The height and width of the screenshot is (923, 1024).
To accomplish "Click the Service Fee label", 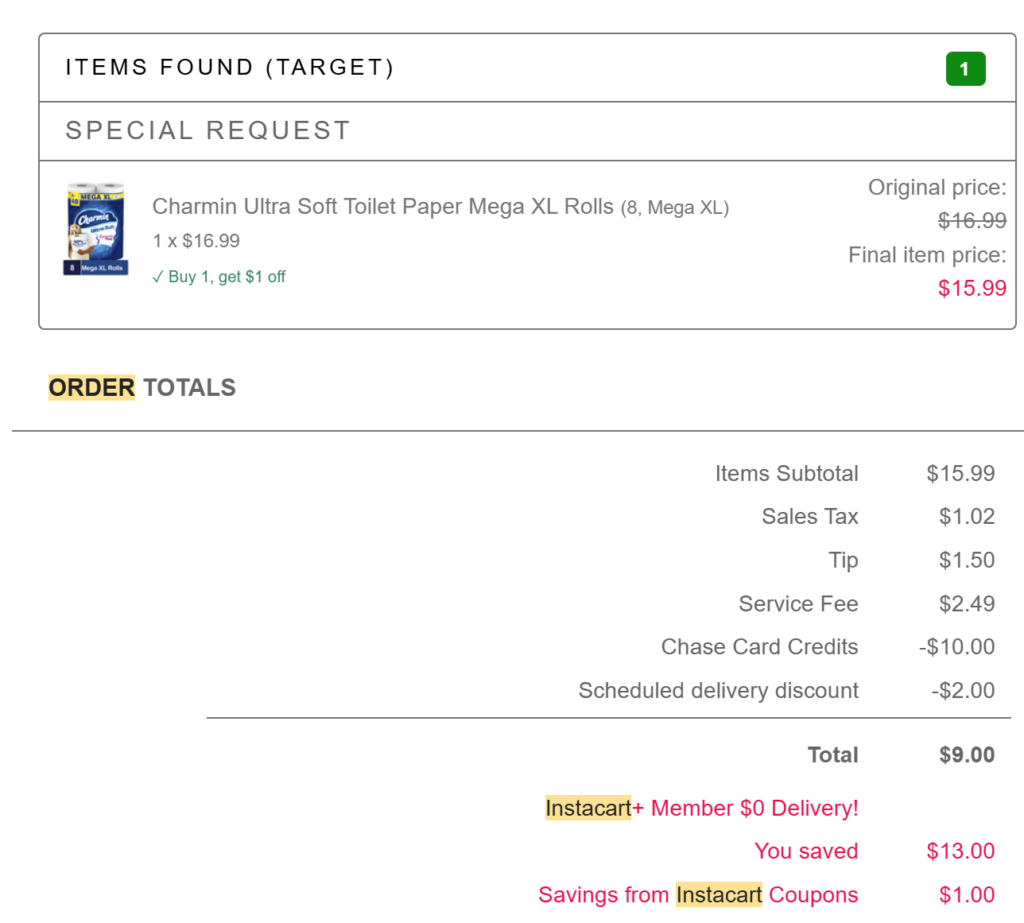I will [x=798, y=604].
